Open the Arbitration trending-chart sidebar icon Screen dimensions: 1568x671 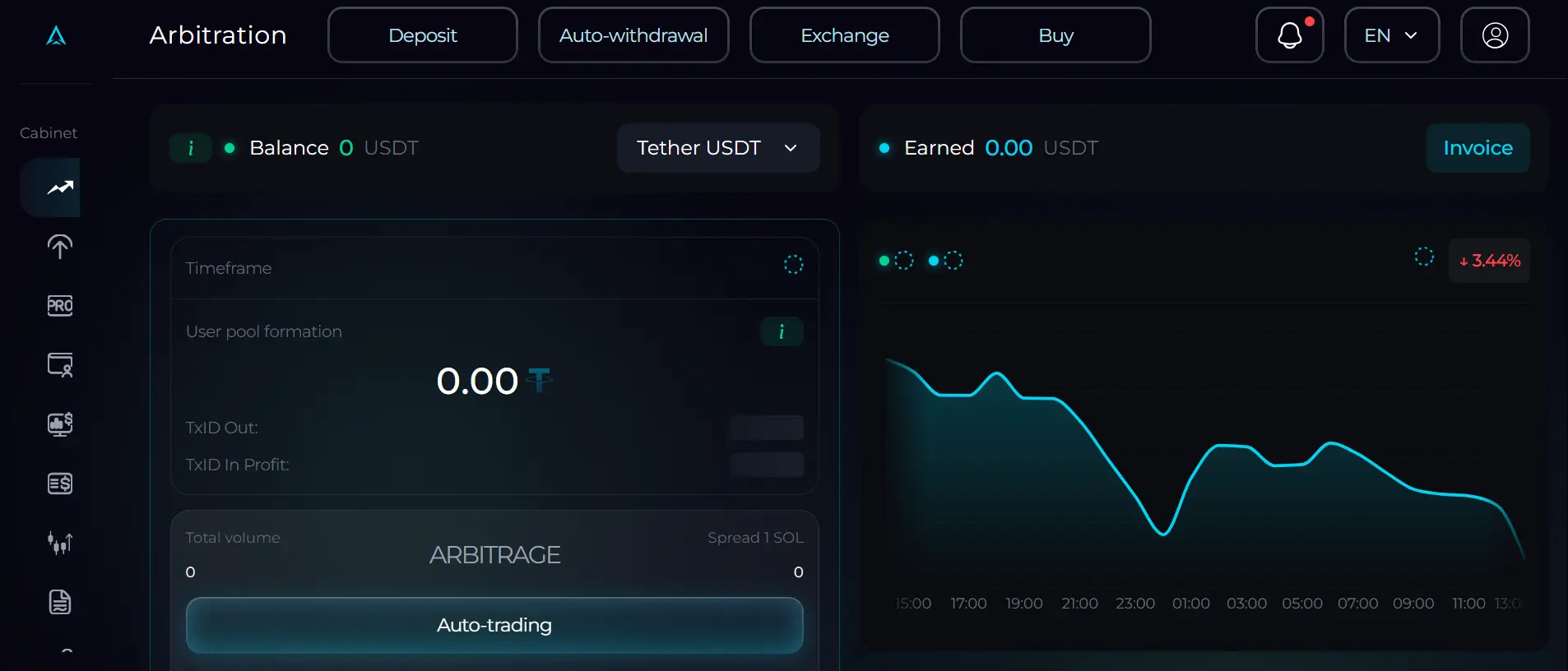coord(59,188)
